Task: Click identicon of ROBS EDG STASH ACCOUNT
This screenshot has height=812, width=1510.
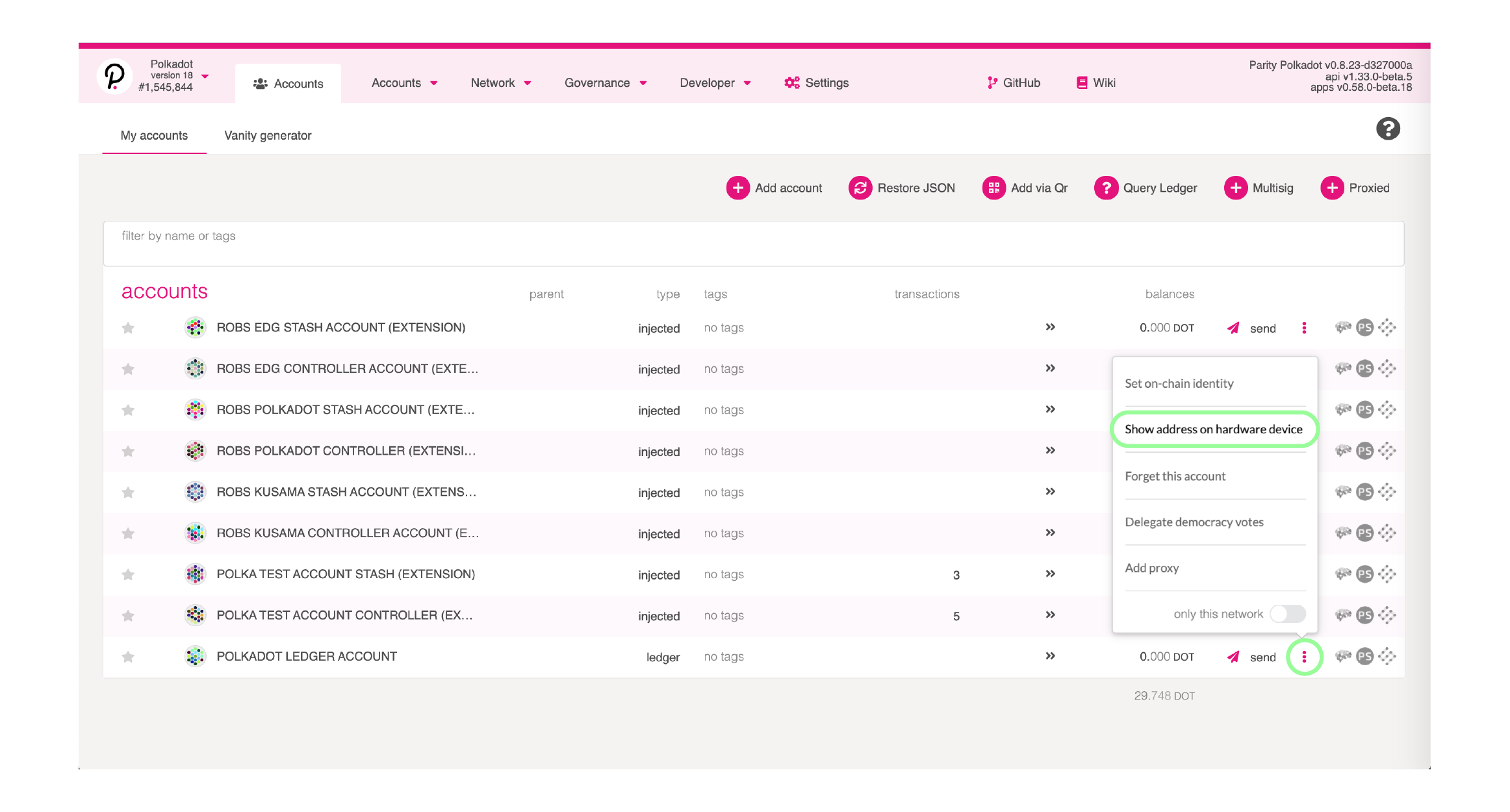Action: (195, 327)
